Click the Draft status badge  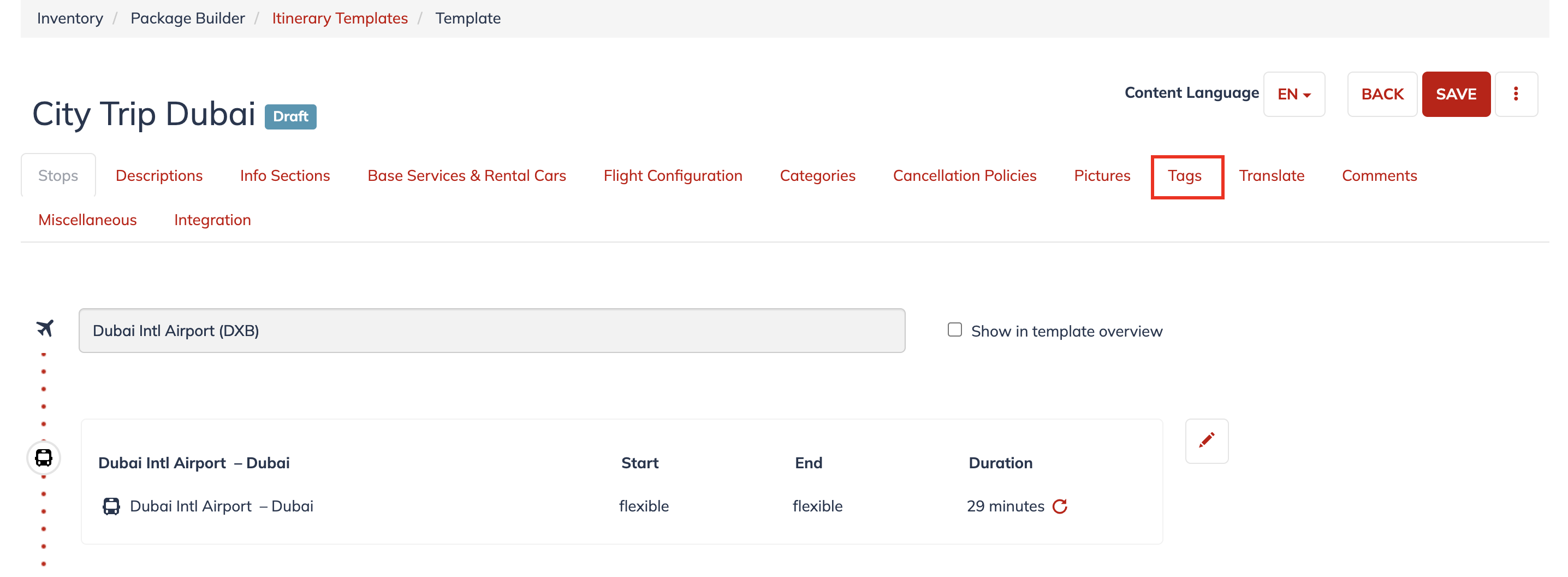click(290, 116)
